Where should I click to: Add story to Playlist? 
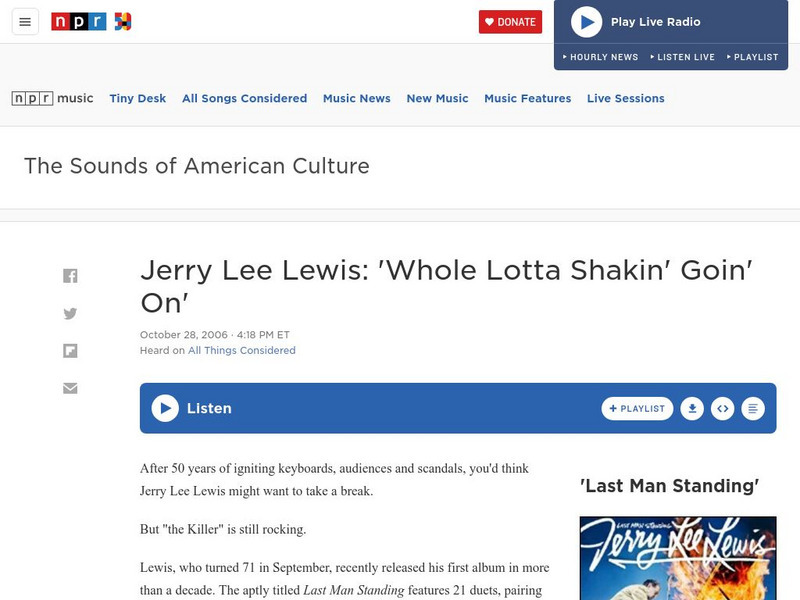[637, 408]
